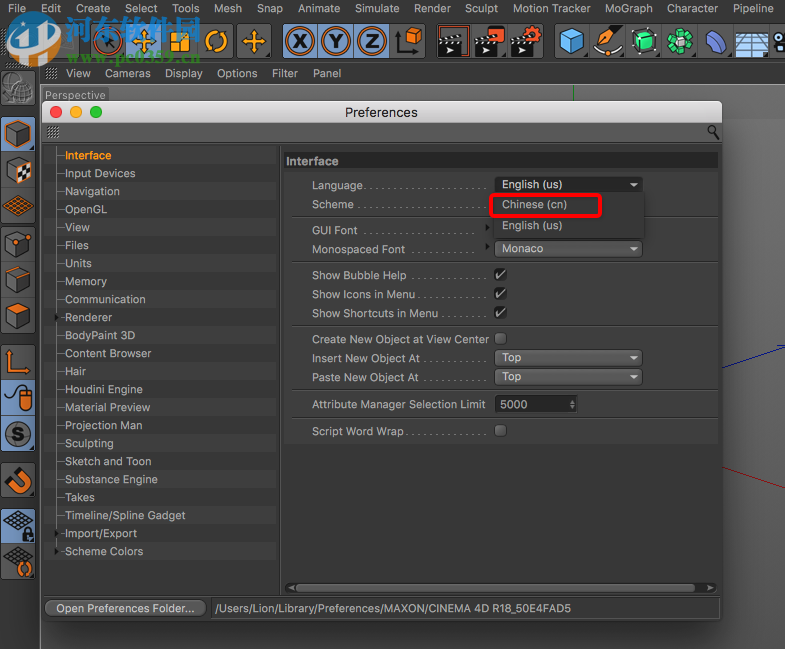Open the Simulate menu

[x=377, y=9]
